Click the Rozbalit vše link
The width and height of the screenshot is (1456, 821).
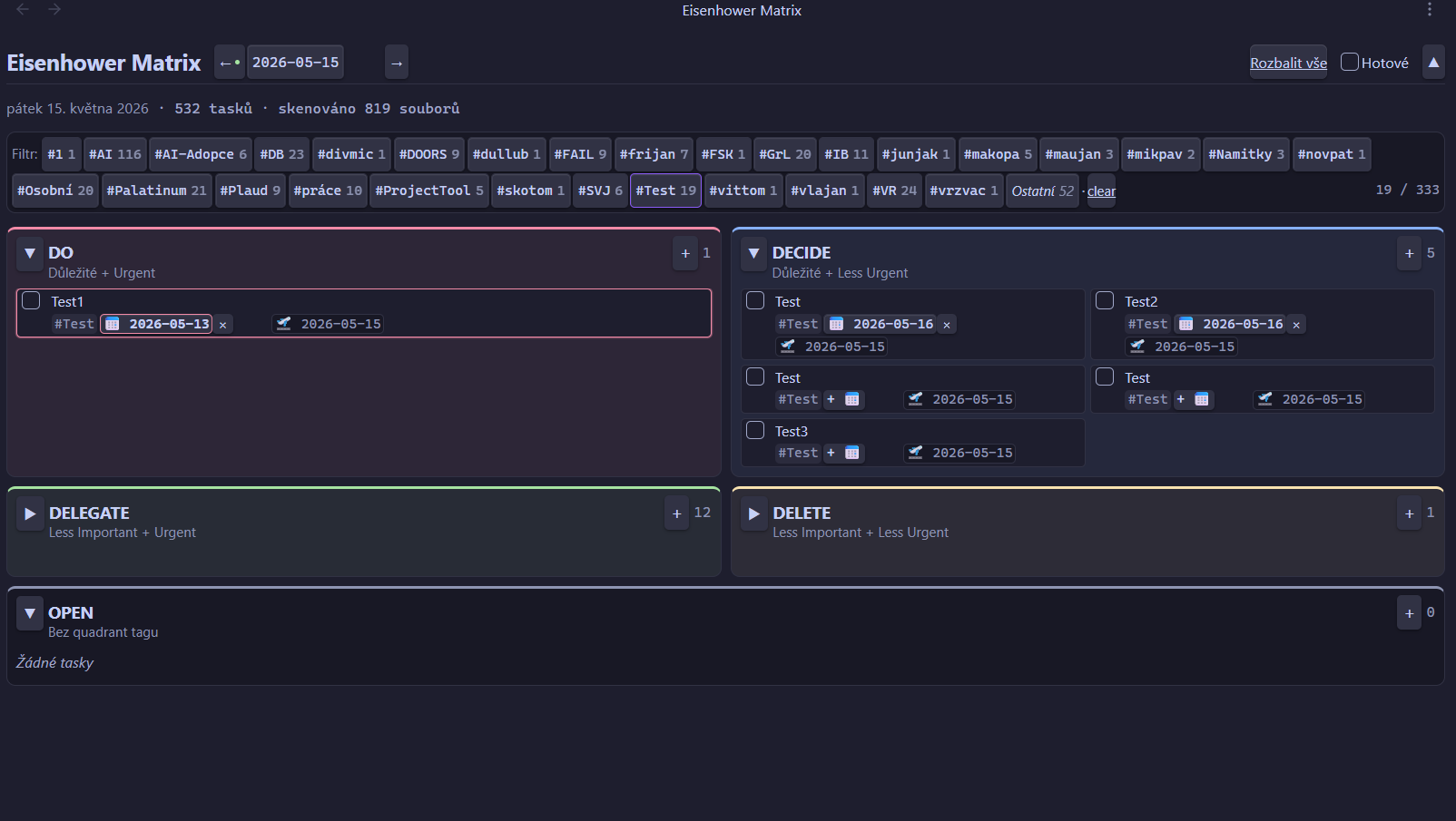[1288, 63]
